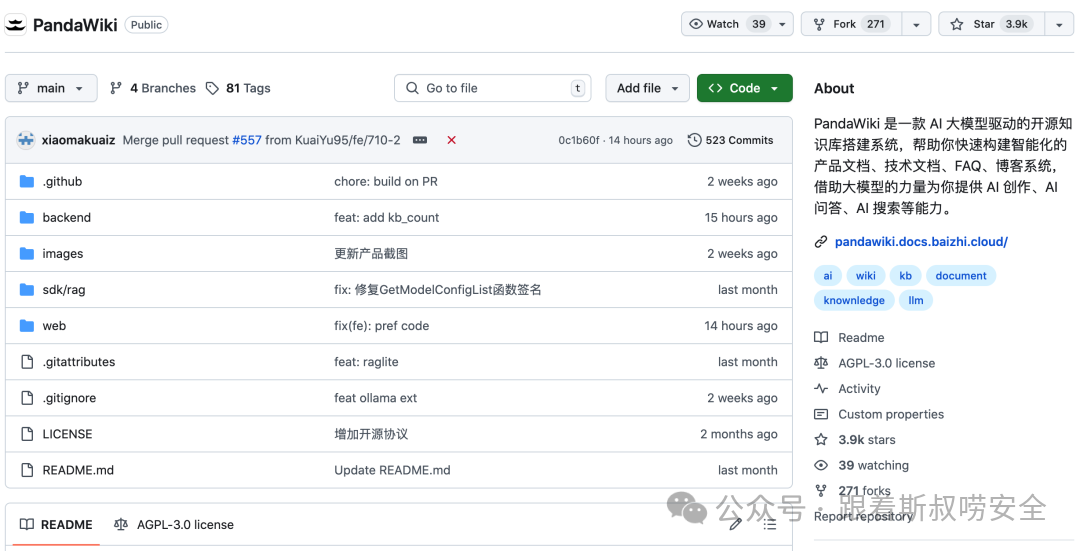The image size is (1080, 551).
Task: Click the README.md file icon
Action: pyautogui.click(x=27, y=470)
